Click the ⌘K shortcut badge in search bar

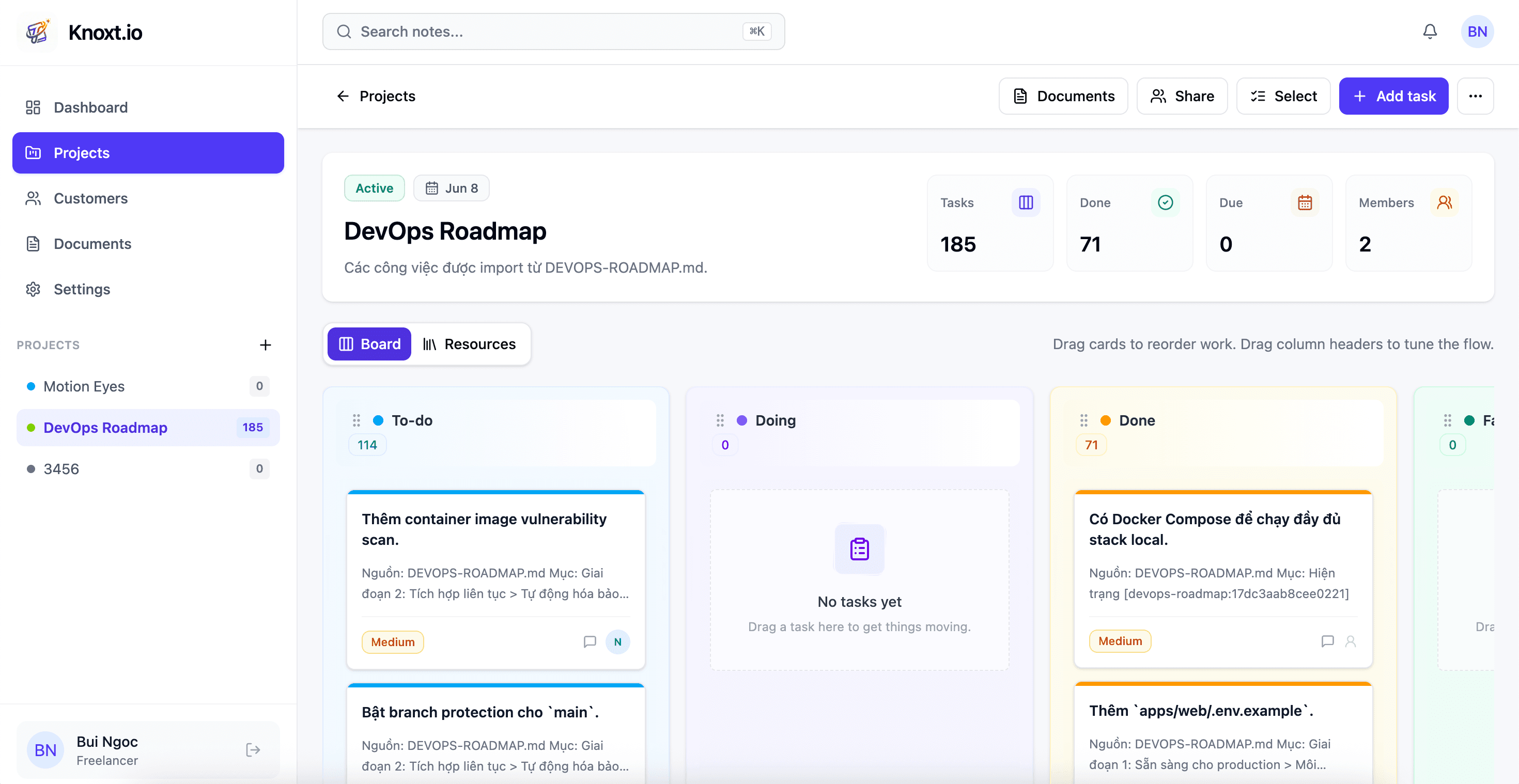tap(757, 31)
